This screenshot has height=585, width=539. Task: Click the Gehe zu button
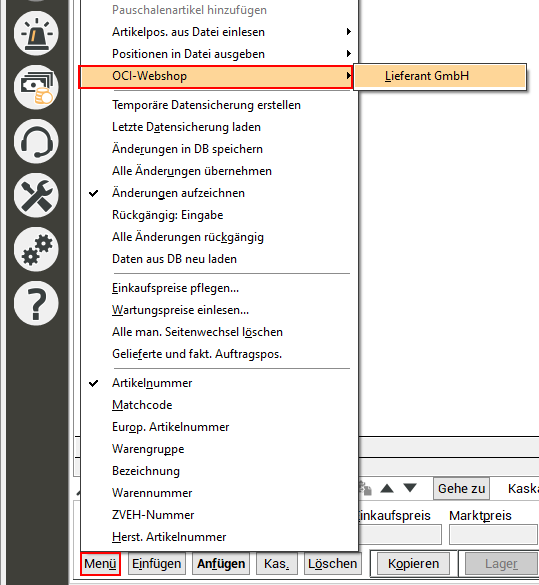[461, 488]
